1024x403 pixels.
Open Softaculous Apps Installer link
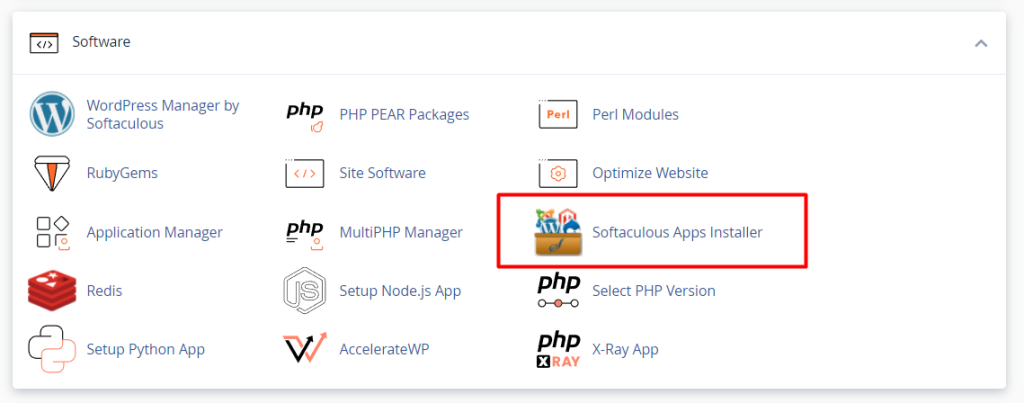[x=677, y=232]
